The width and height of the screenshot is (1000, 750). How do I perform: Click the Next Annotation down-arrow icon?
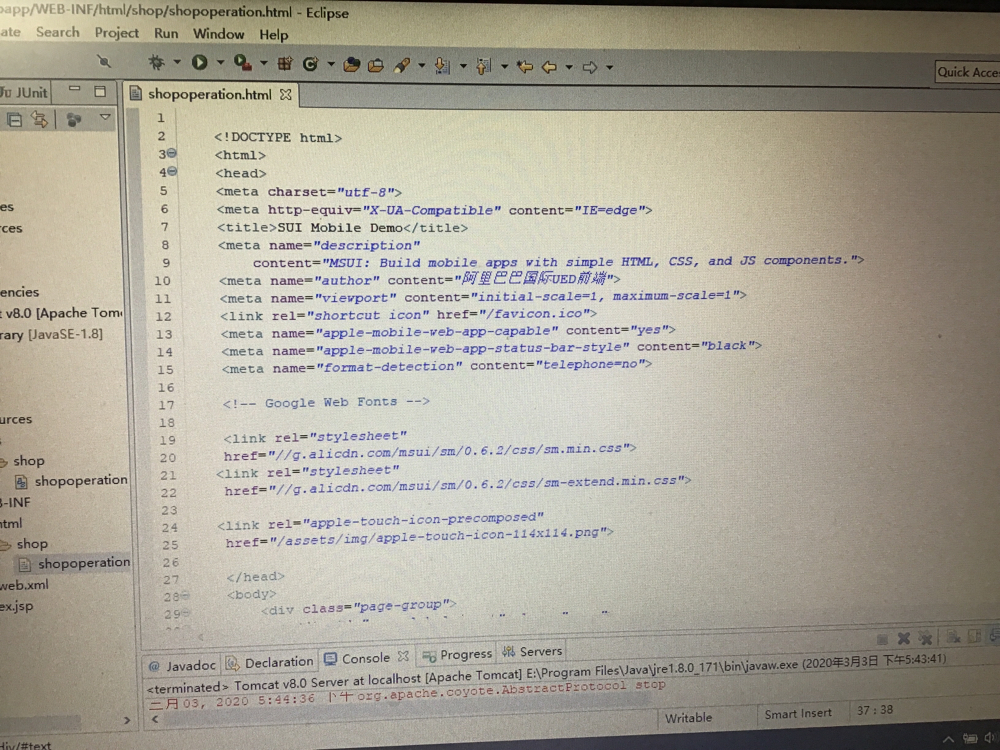[441, 66]
